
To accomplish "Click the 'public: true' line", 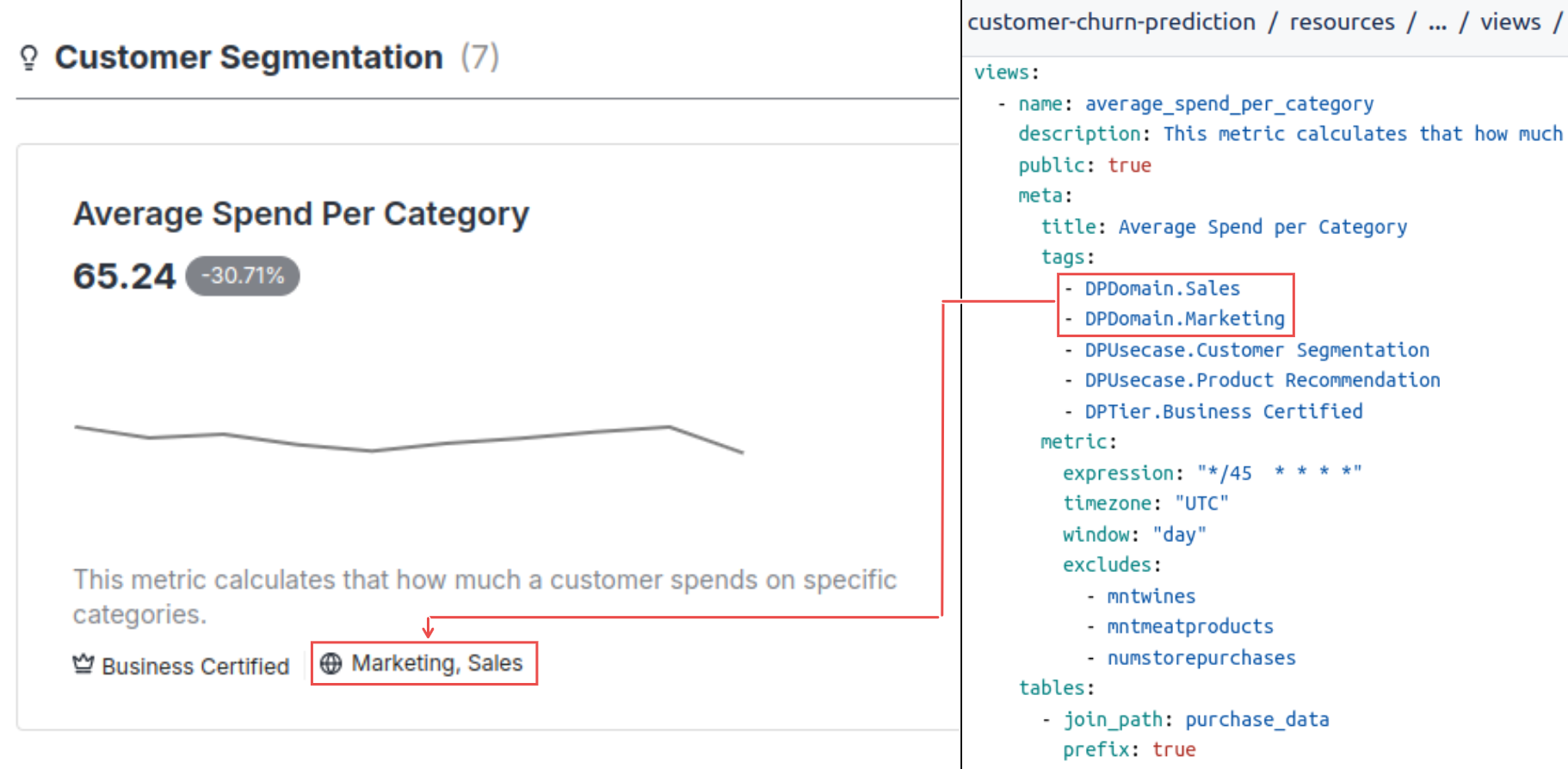I will [x=1084, y=165].
